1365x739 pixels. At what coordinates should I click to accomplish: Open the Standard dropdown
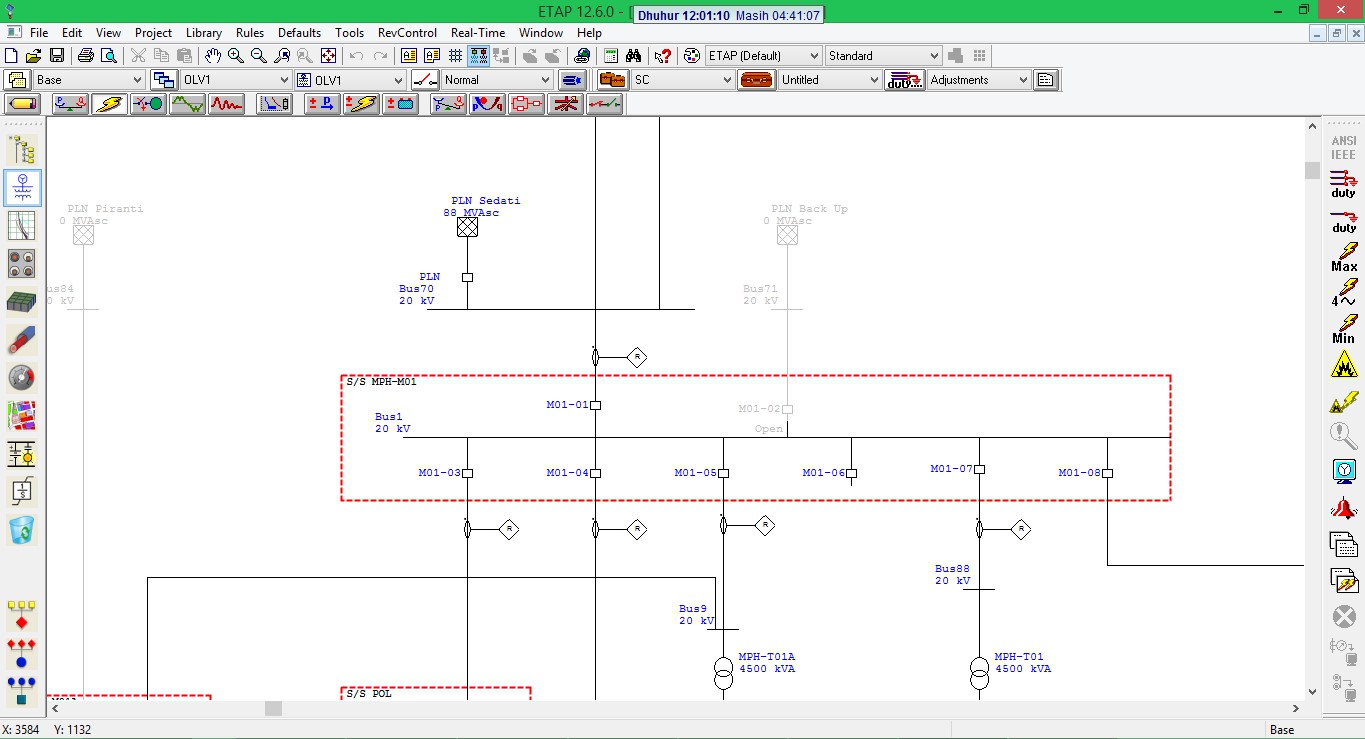pyautogui.click(x=884, y=56)
